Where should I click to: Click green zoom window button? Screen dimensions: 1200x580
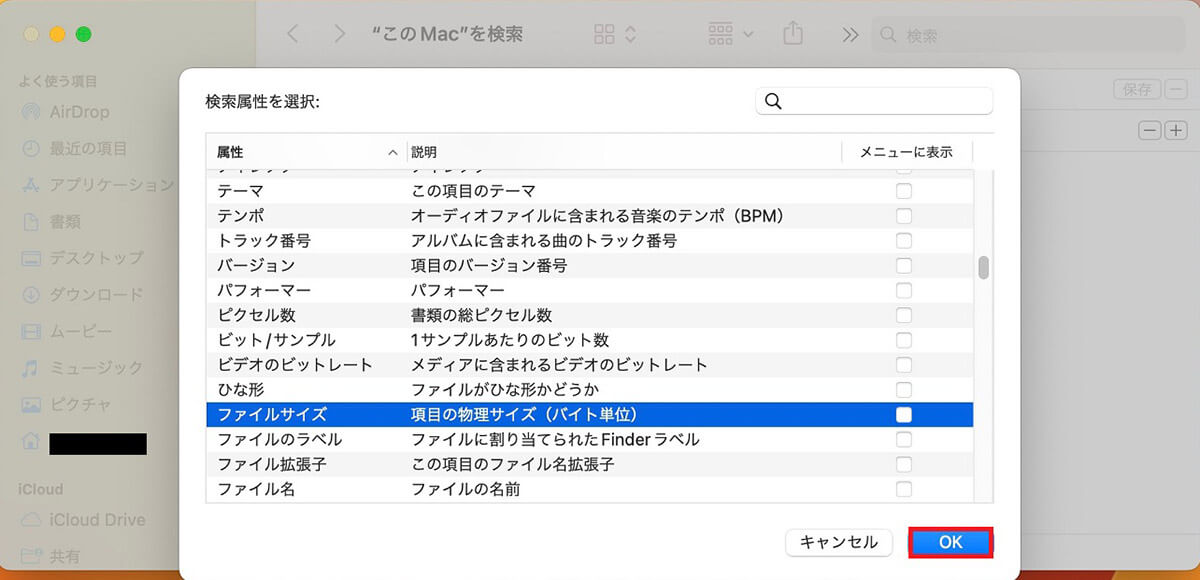pos(84,35)
